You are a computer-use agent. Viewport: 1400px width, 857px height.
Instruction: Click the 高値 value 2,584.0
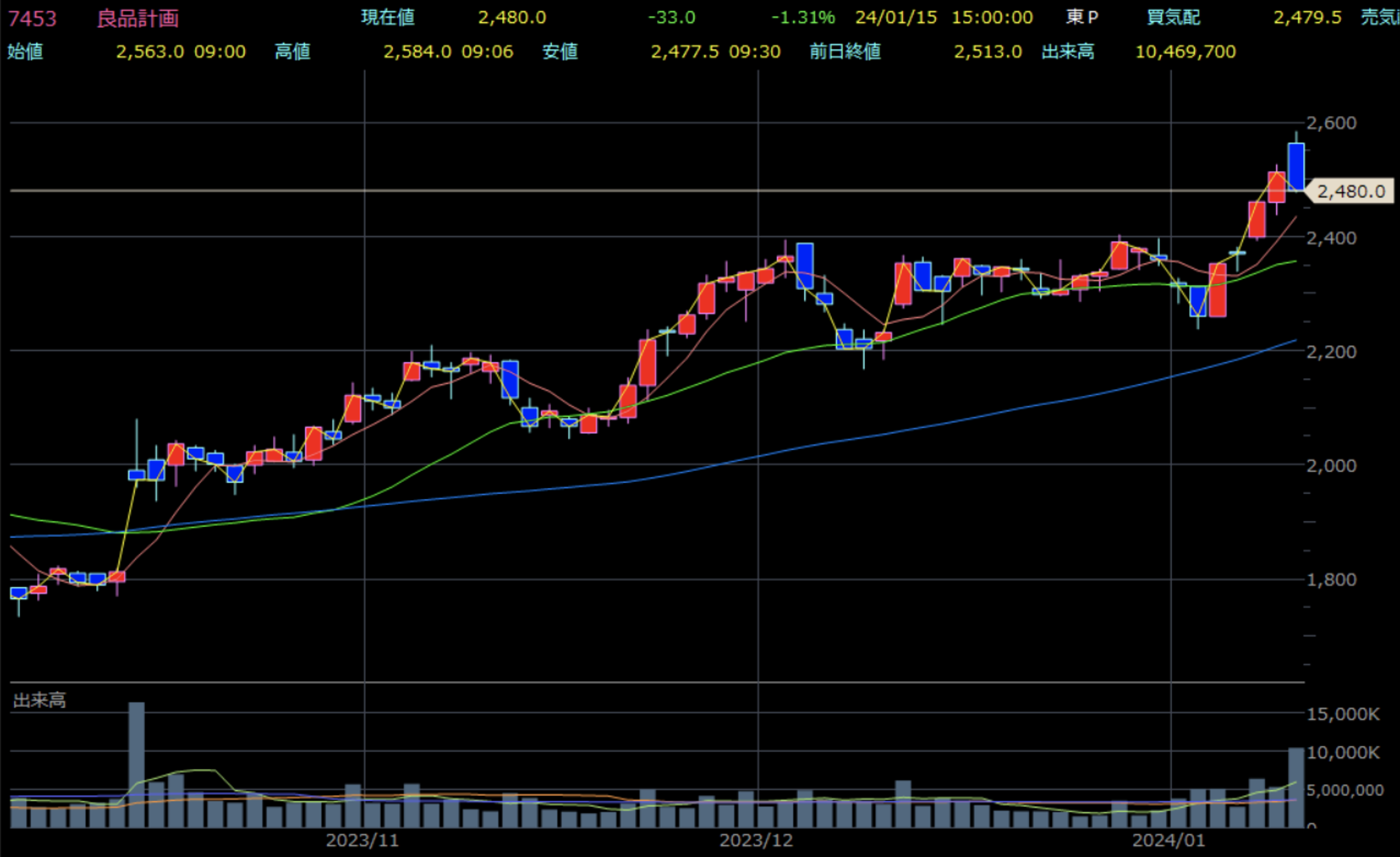[x=417, y=52]
